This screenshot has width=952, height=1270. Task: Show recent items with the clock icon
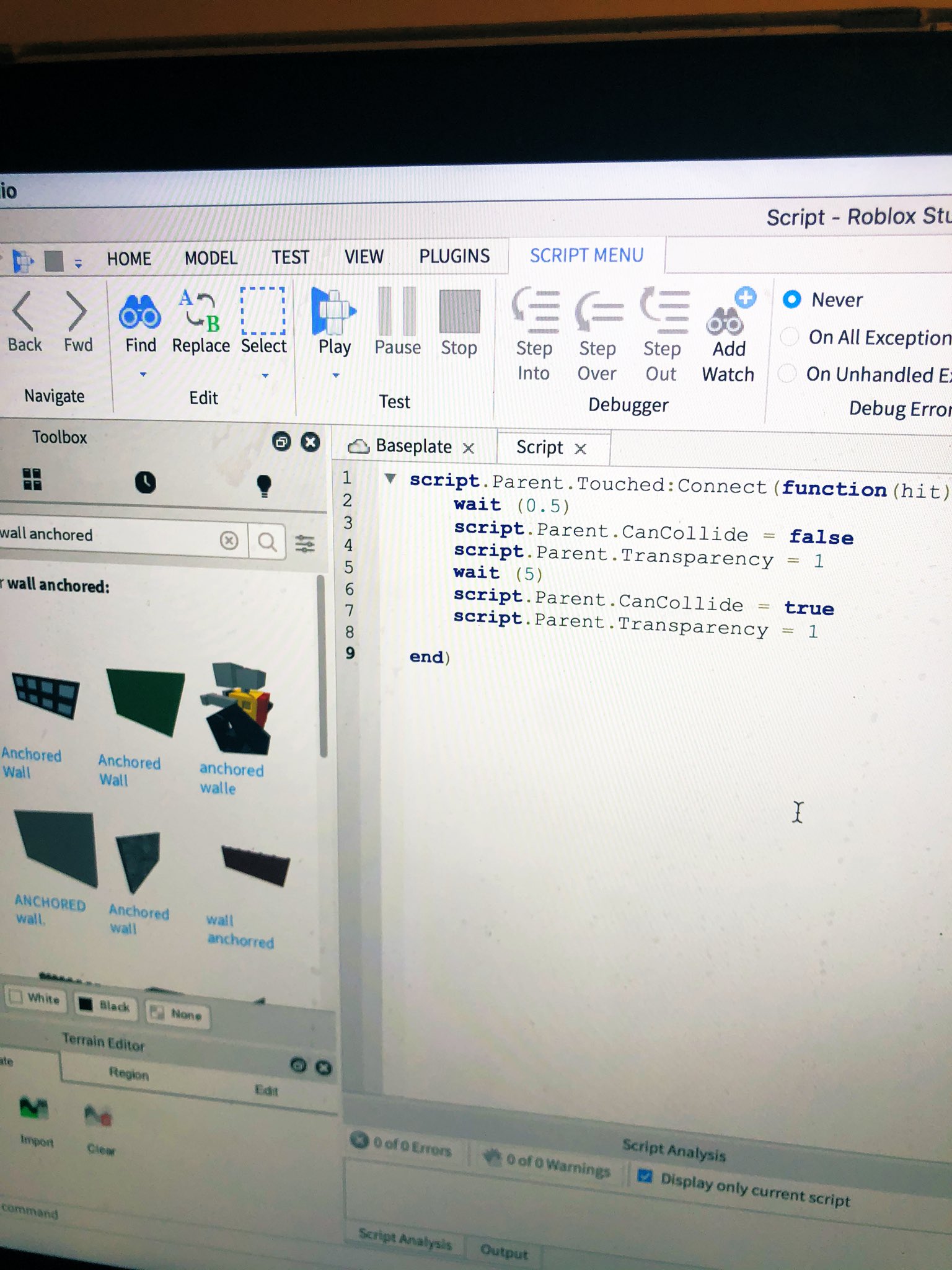click(x=146, y=482)
